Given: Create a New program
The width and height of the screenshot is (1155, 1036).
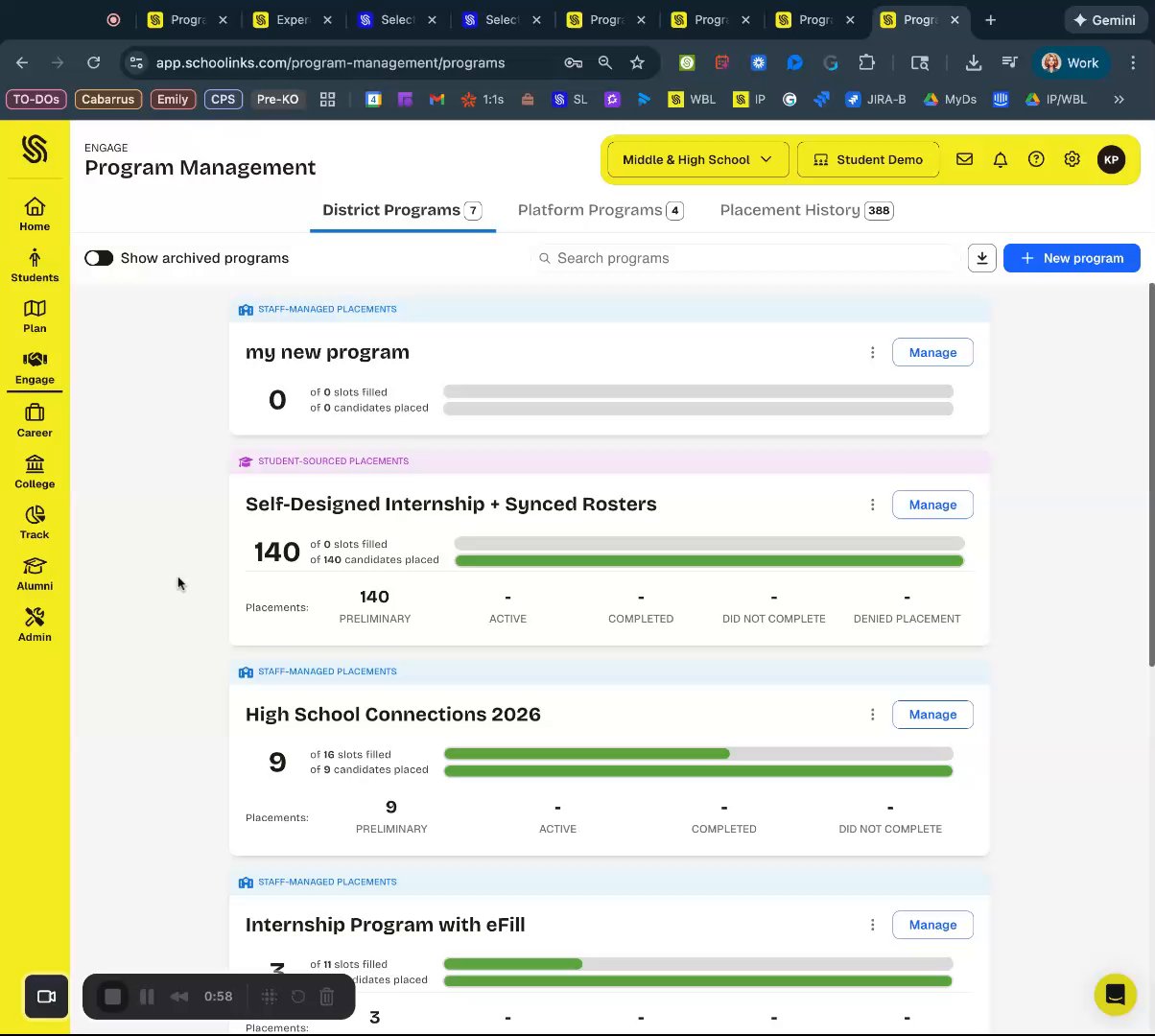Looking at the screenshot, I should click(1072, 258).
